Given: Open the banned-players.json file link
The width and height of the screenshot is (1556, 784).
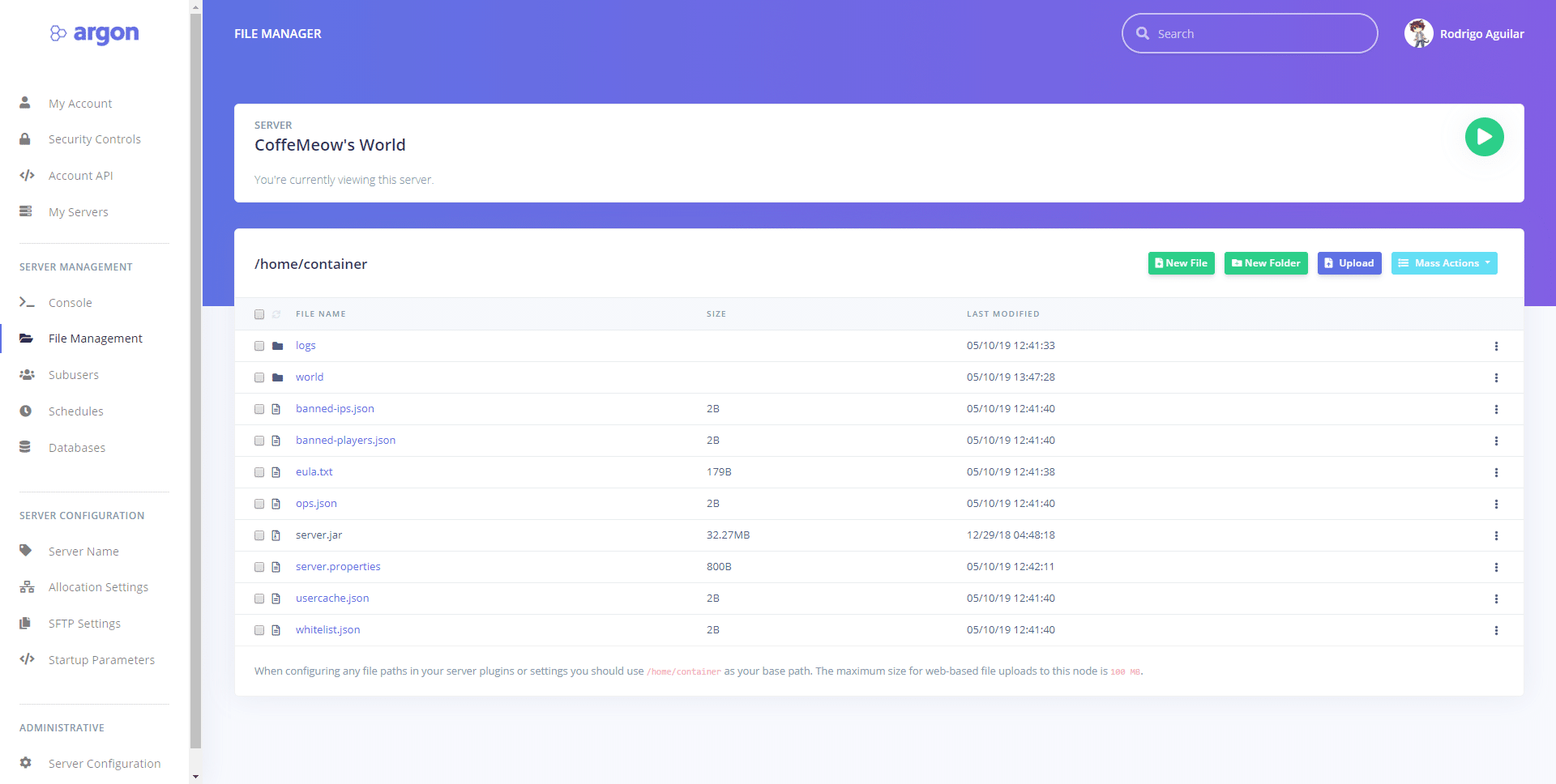Looking at the screenshot, I should (x=345, y=441).
